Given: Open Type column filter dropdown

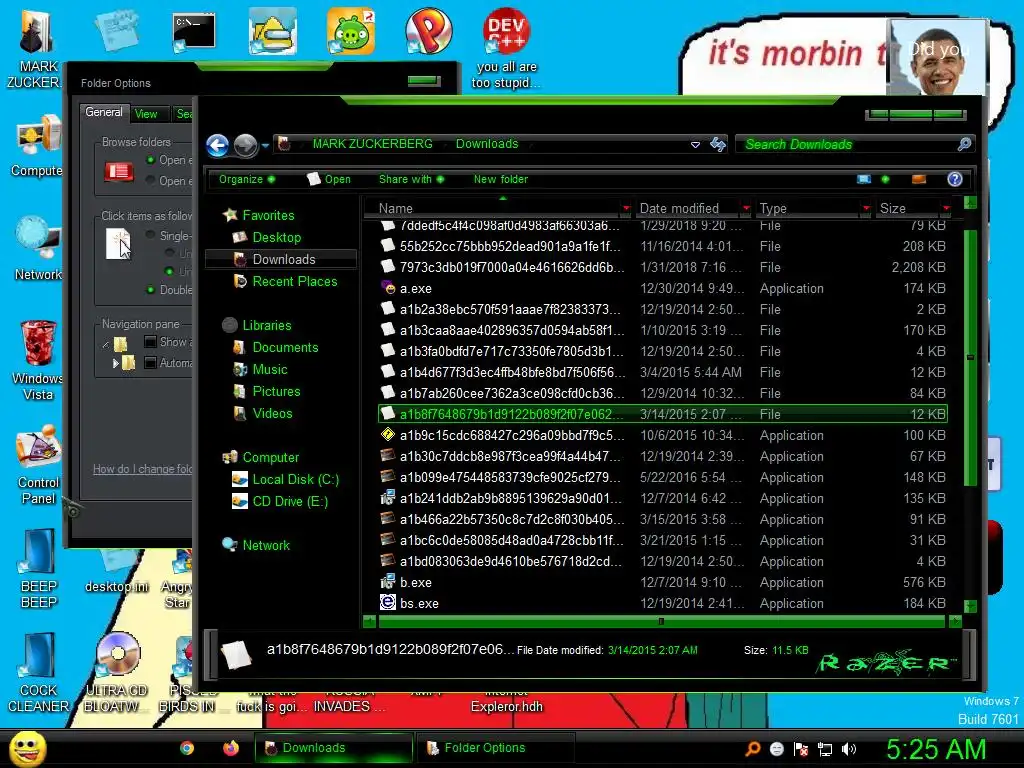Looking at the screenshot, I should pyautogui.click(x=866, y=208).
